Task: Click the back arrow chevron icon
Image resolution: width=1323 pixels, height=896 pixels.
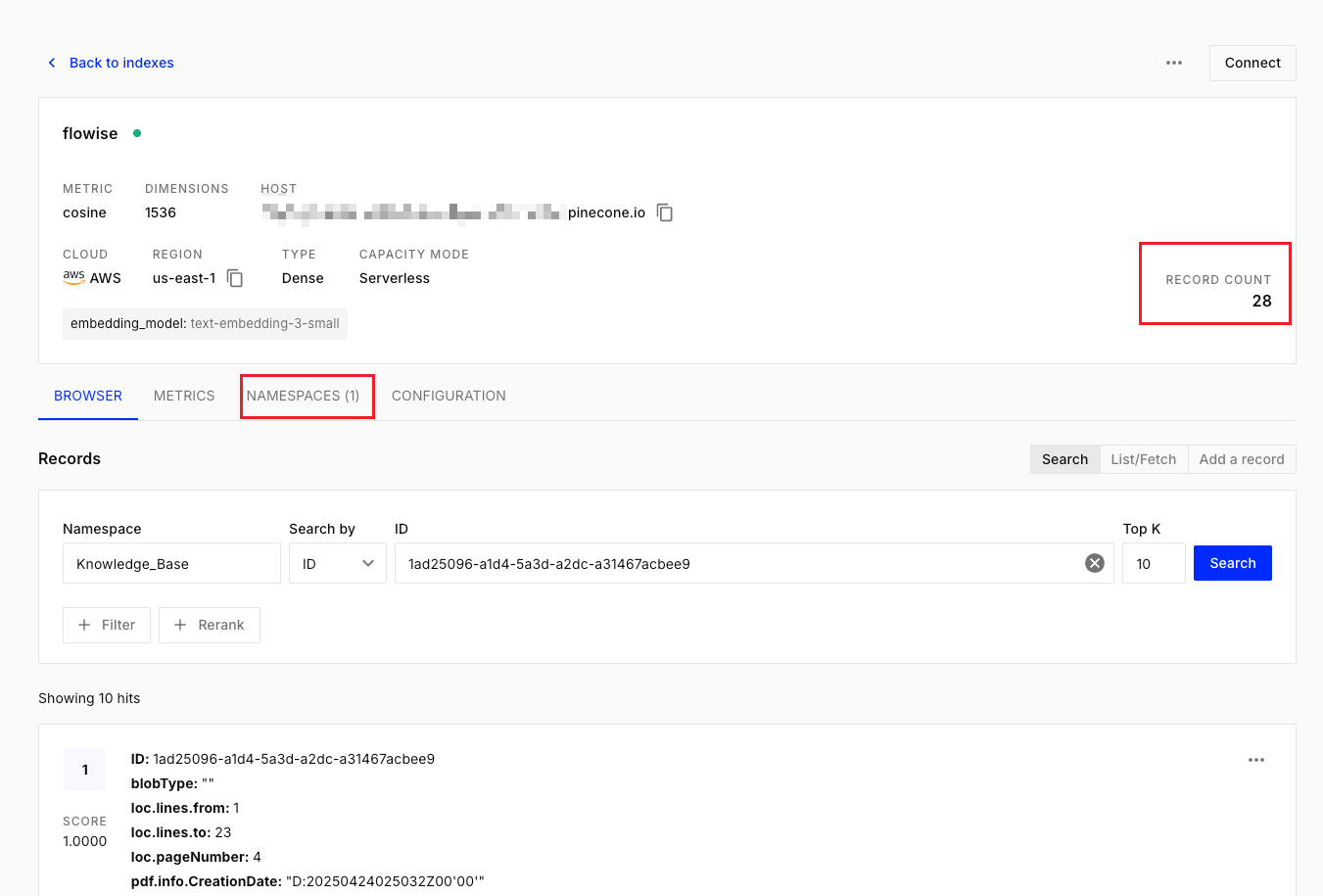Action: 52,63
